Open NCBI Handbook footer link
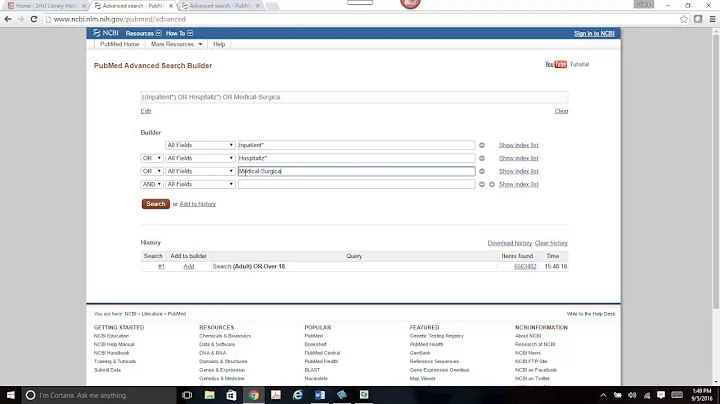720x404 pixels. pos(112,353)
